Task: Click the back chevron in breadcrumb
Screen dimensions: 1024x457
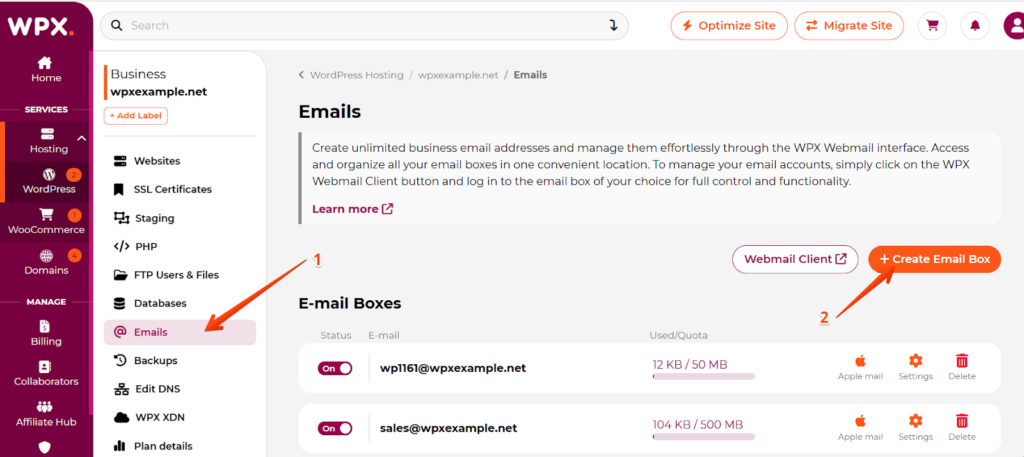Action: (x=302, y=75)
